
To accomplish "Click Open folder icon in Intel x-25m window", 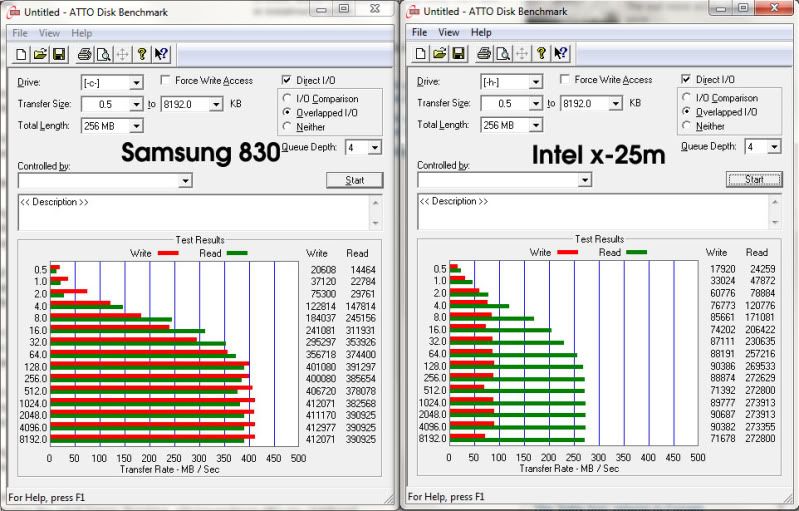I will 440,53.
